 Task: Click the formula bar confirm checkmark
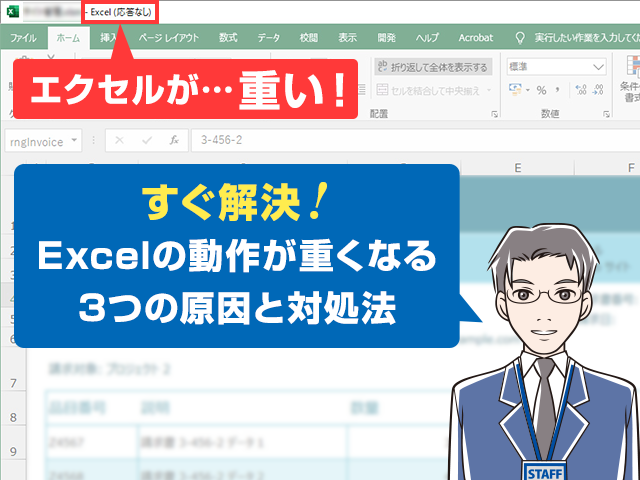point(147,140)
